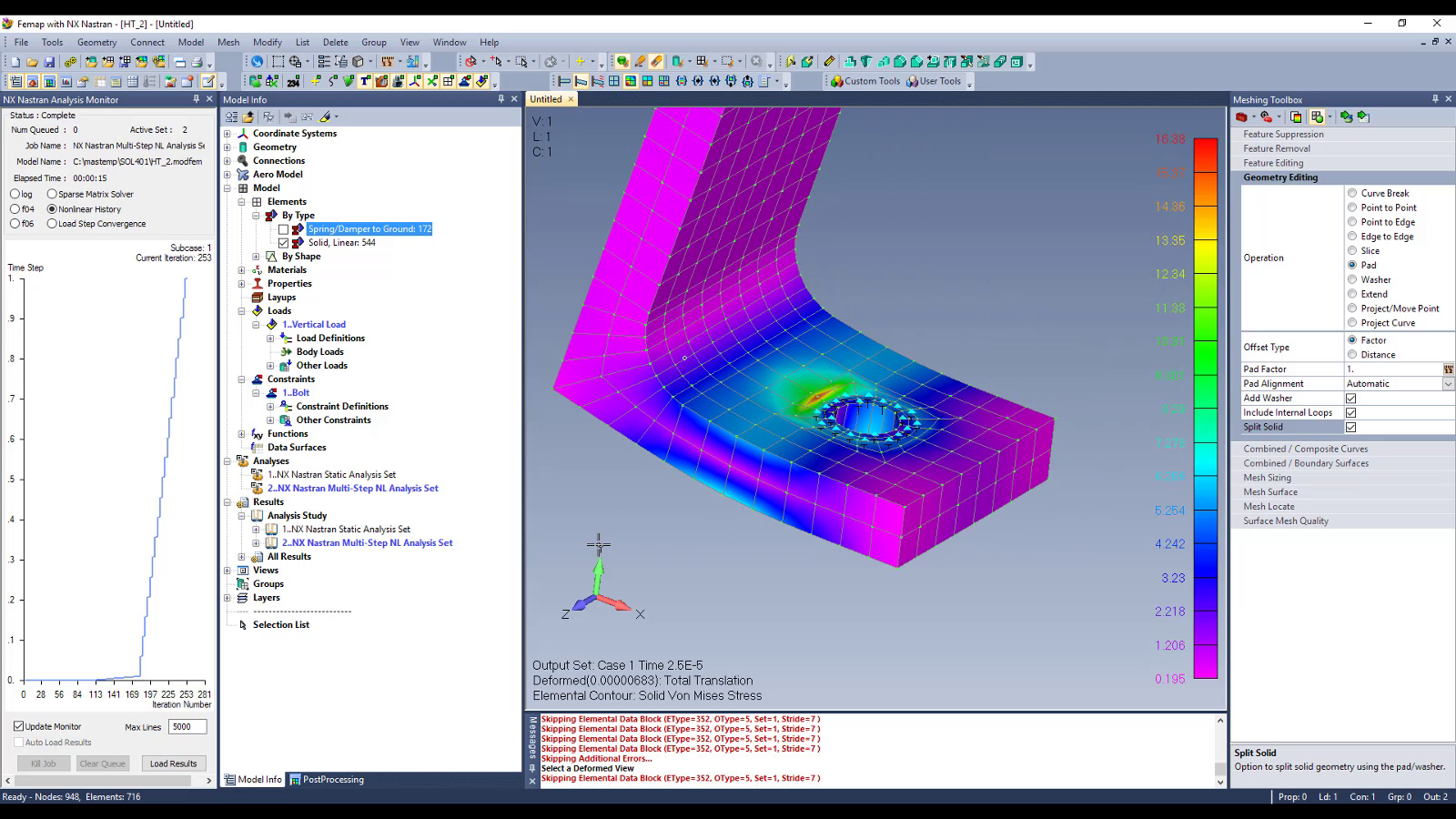Select the Washer operation

click(1354, 279)
